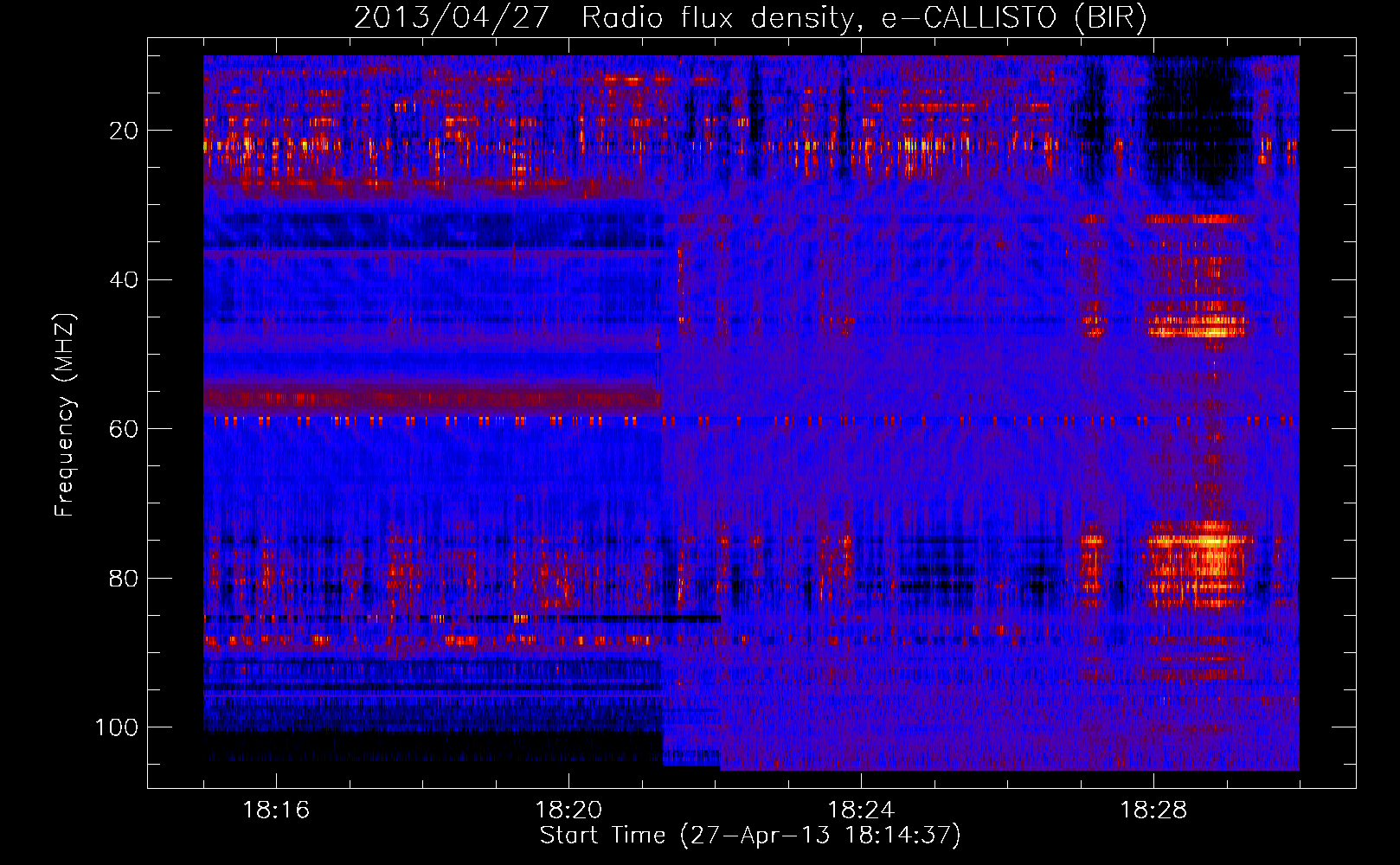Image resolution: width=1400 pixels, height=865 pixels.
Task: Click the '60' frequency tick label
Action: pyautogui.click(x=124, y=429)
